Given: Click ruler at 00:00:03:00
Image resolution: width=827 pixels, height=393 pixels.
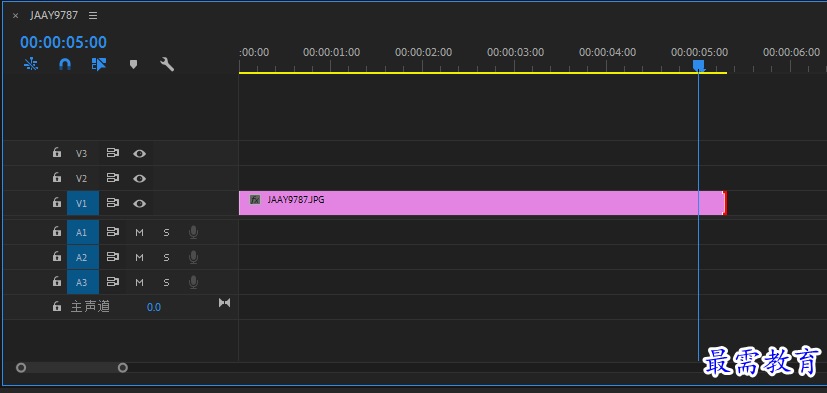Looking at the screenshot, I should pos(515,52).
